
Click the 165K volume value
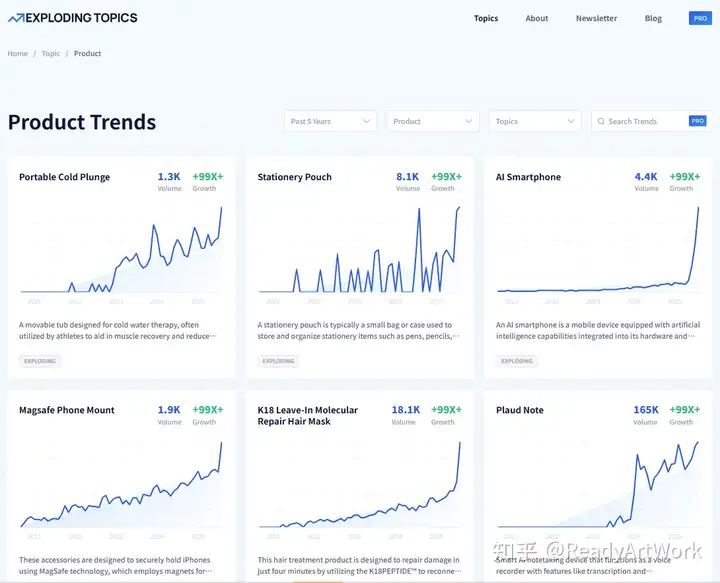[x=646, y=410]
